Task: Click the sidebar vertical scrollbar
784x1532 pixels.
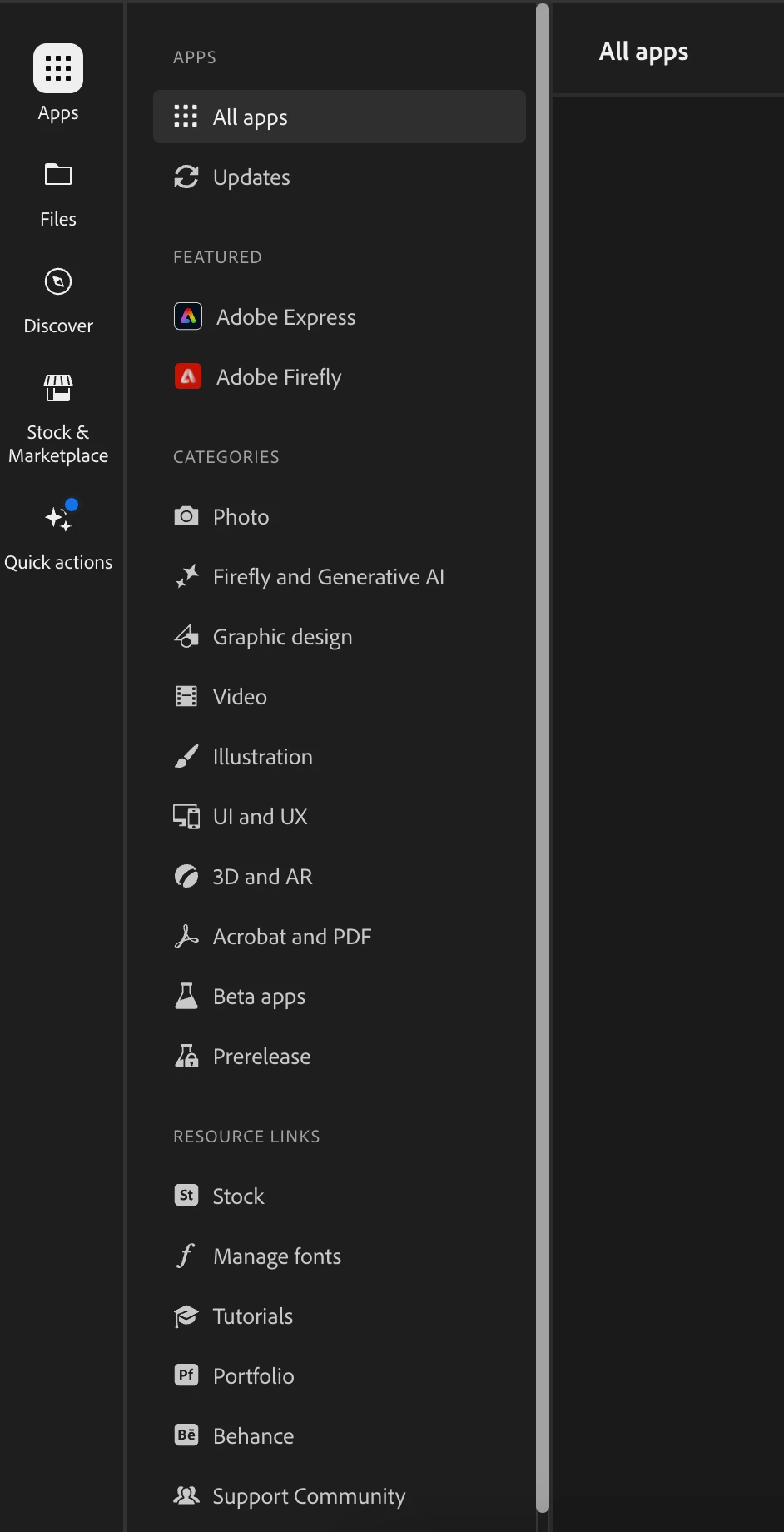Action: point(543,758)
